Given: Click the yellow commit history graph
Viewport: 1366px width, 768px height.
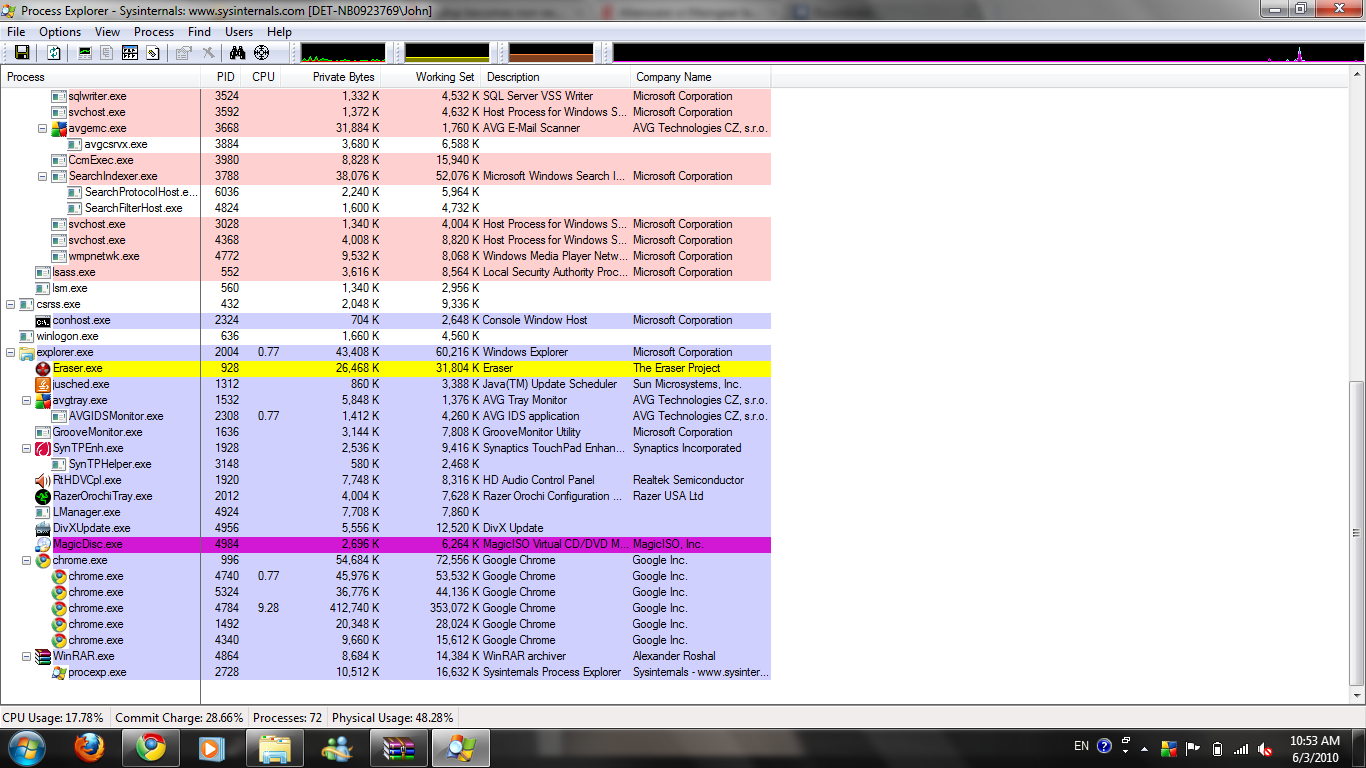Looking at the screenshot, I should pyautogui.click(x=447, y=53).
